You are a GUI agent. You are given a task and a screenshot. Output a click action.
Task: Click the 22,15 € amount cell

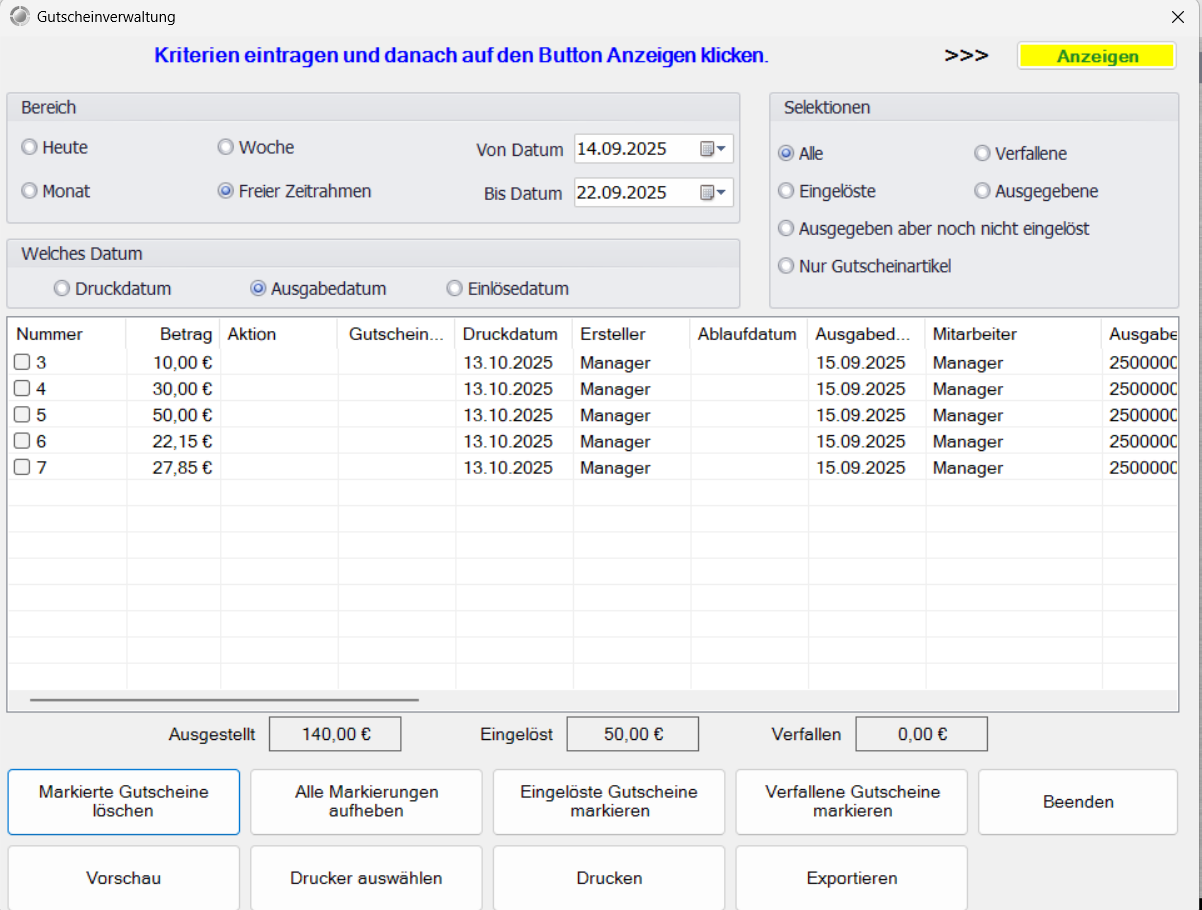click(x=173, y=440)
